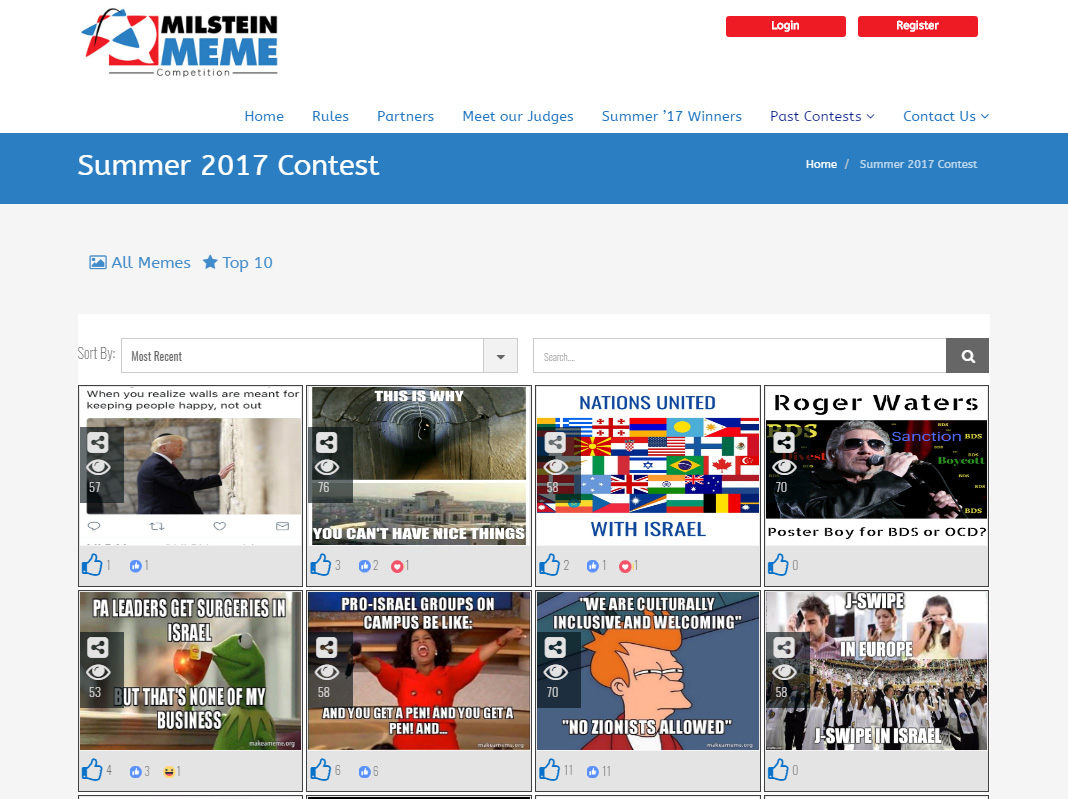
Task: Open the Roger Waters meme image
Action: click(x=877, y=466)
